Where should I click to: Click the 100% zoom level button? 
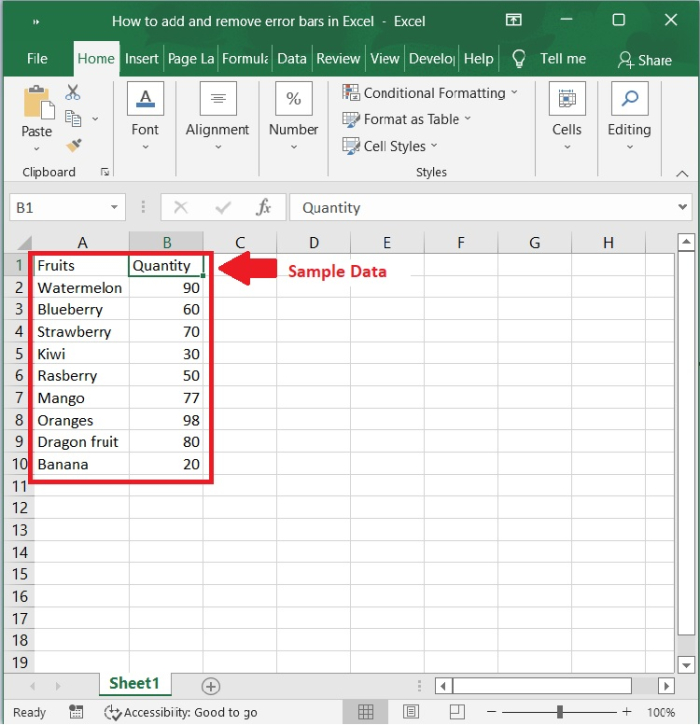point(661,712)
